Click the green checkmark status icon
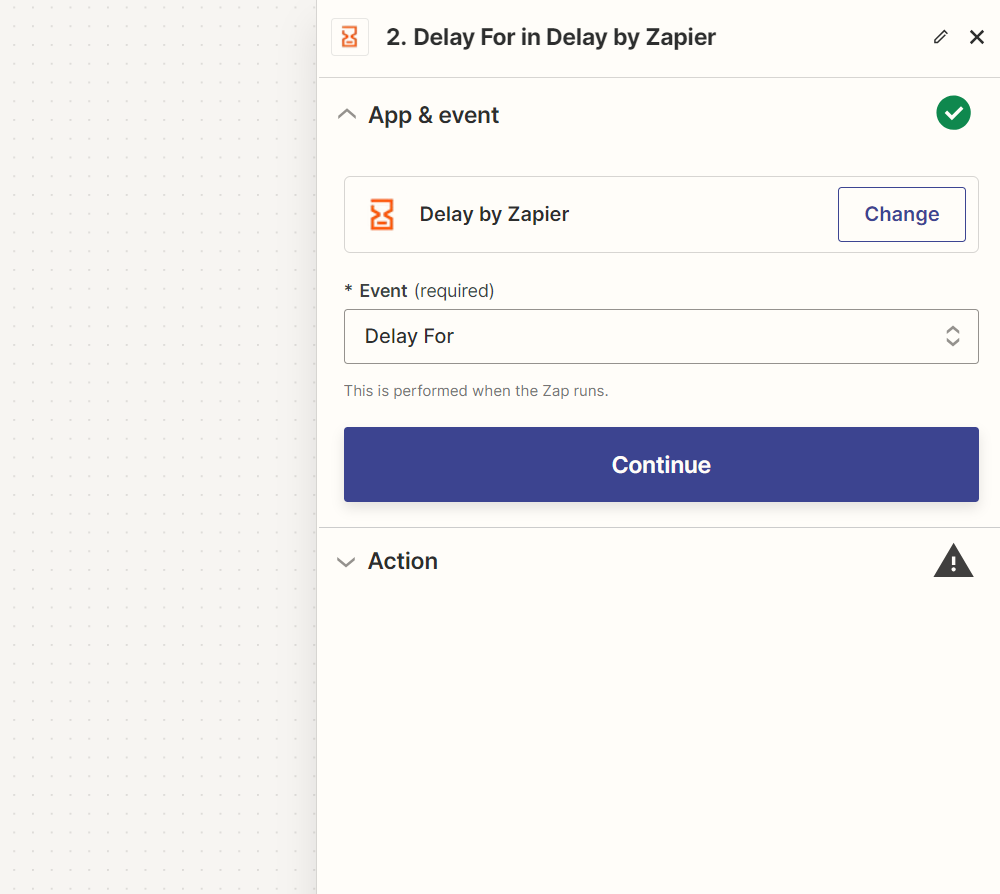The image size is (1000, 894). coord(953,113)
